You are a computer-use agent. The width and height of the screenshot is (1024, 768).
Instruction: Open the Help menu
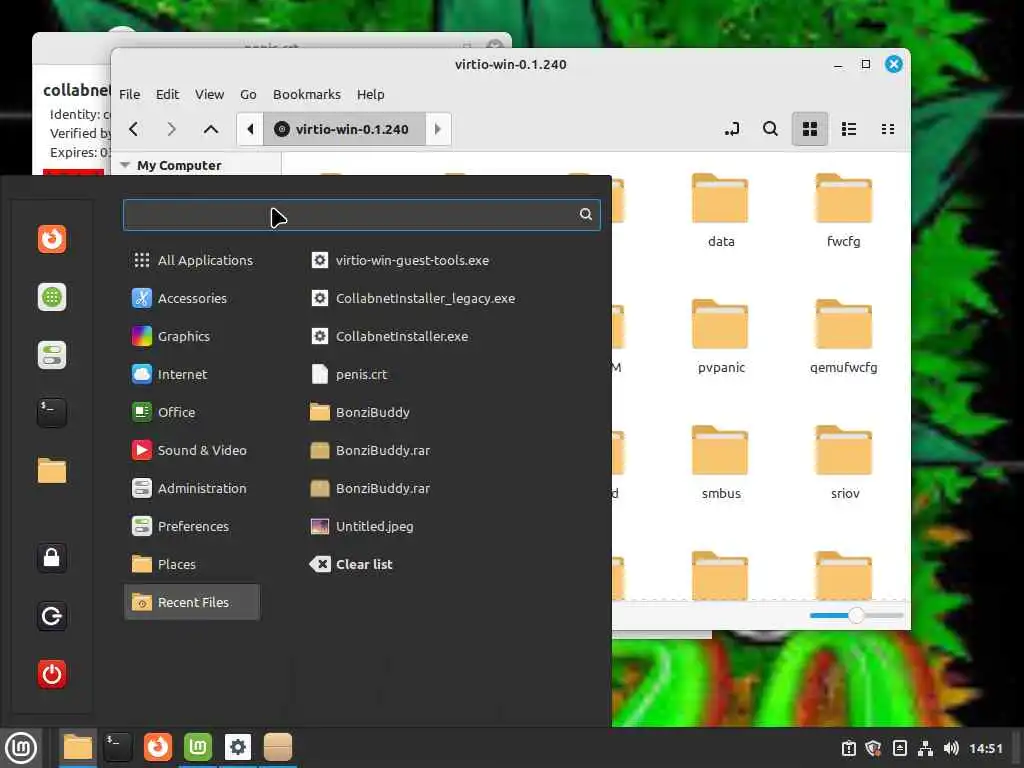[x=370, y=95]
